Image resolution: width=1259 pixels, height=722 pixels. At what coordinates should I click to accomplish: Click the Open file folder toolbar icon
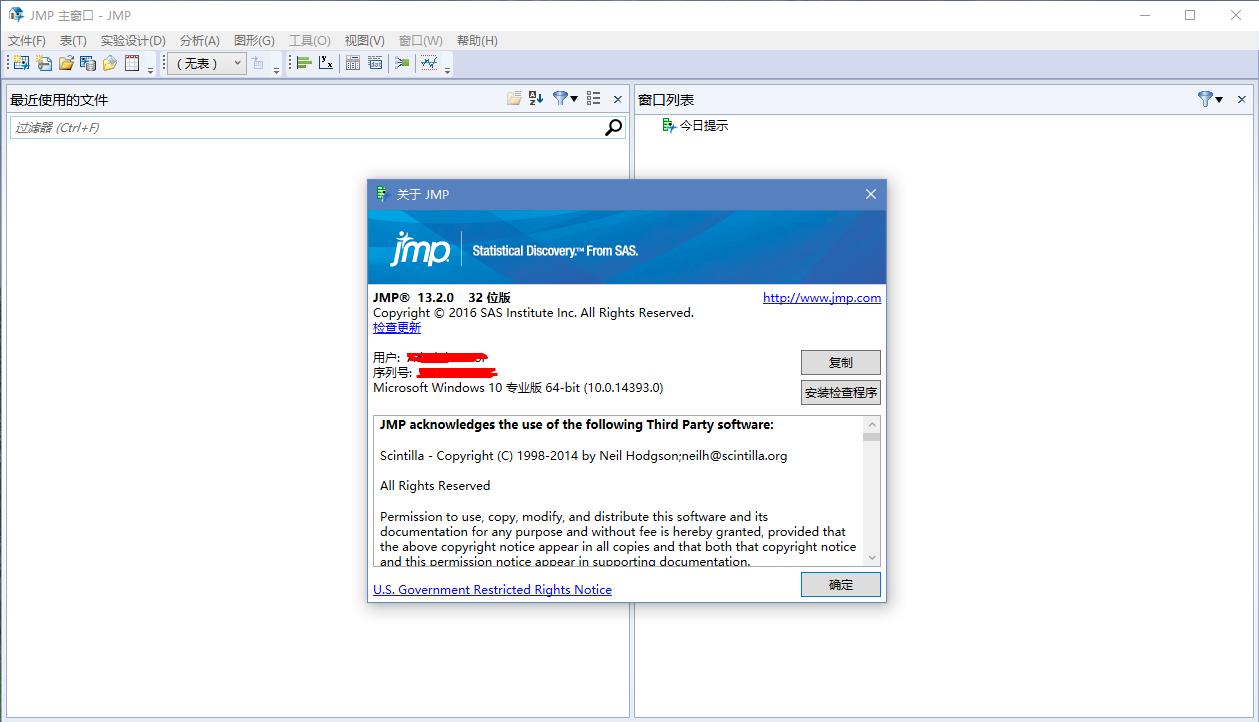[66, 63]
